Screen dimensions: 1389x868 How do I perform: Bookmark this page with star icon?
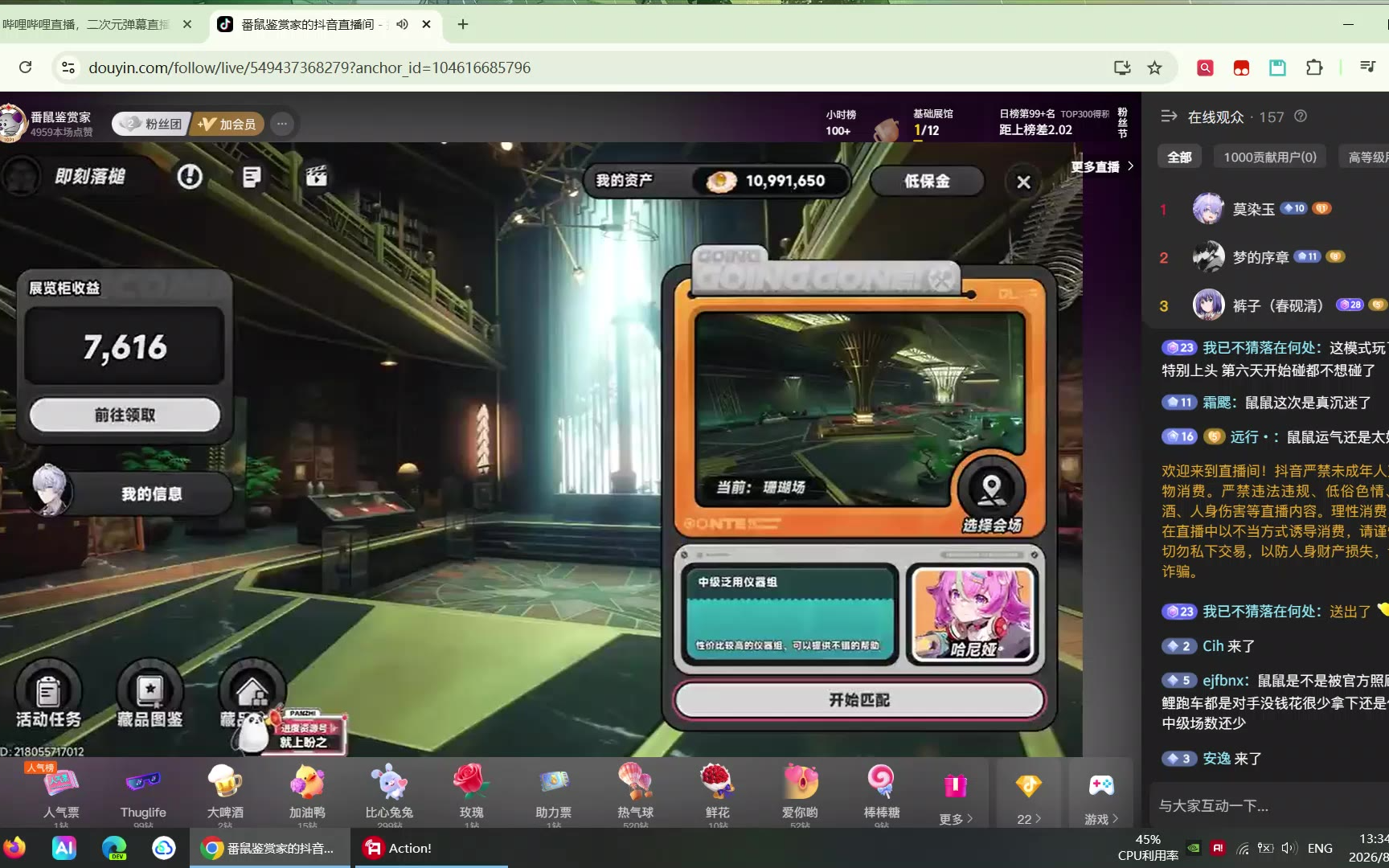1155,68
